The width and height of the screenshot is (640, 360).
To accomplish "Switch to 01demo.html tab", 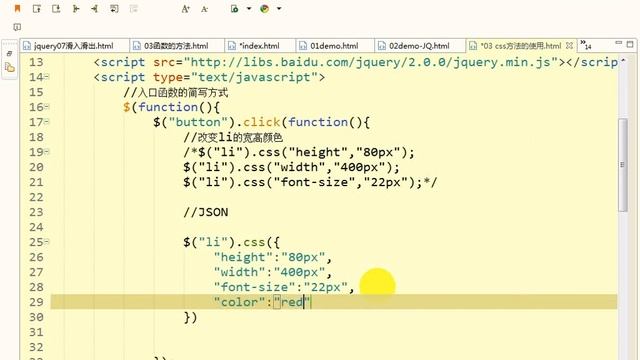I will click(x=335, y=46).
